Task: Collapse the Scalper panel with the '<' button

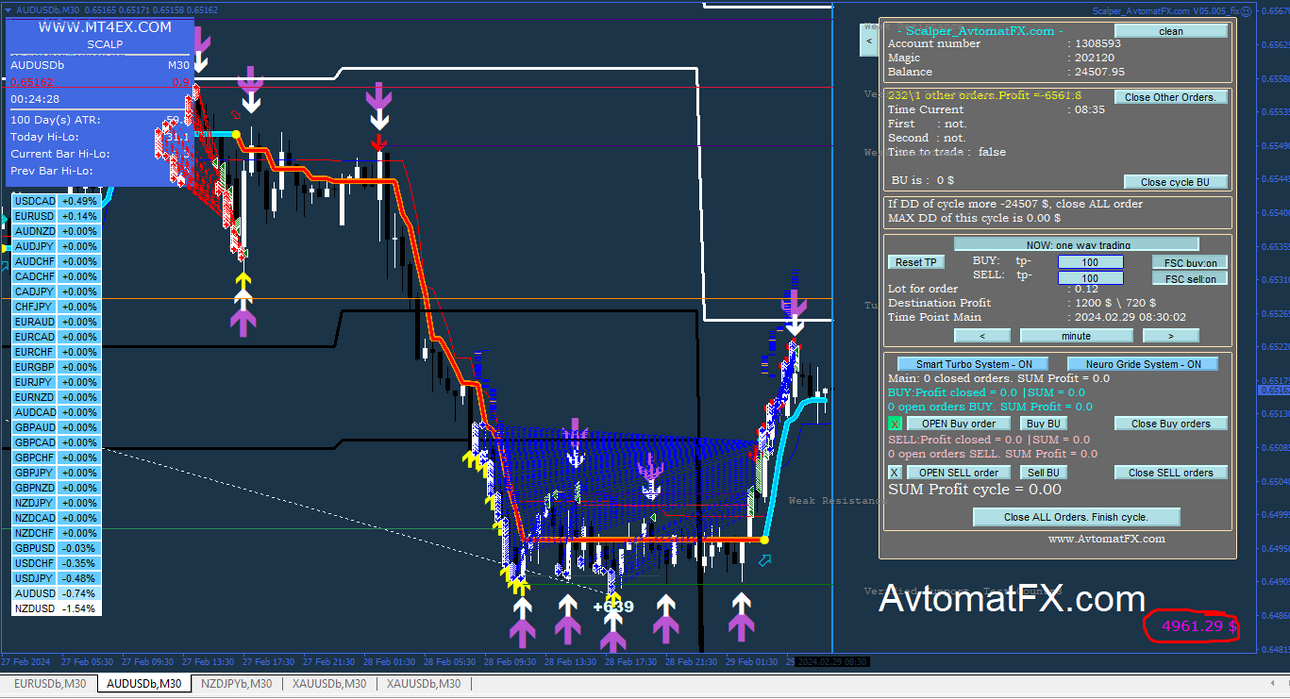Action: click(868, 41)
